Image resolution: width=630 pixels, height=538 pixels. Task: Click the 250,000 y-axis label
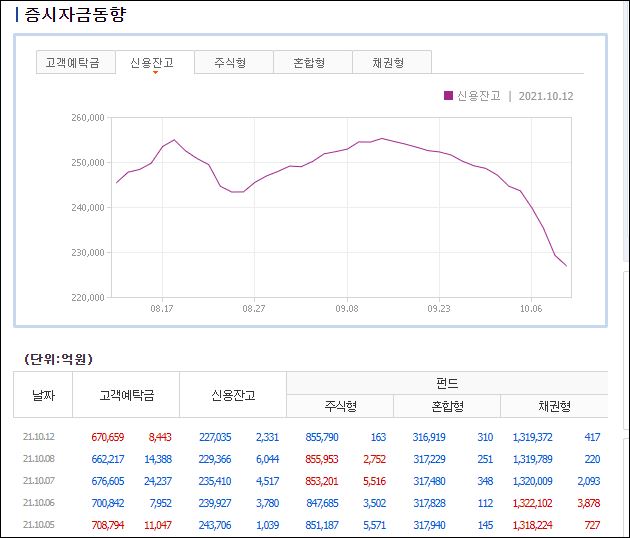pyautogui.click(x=88, y=163)
